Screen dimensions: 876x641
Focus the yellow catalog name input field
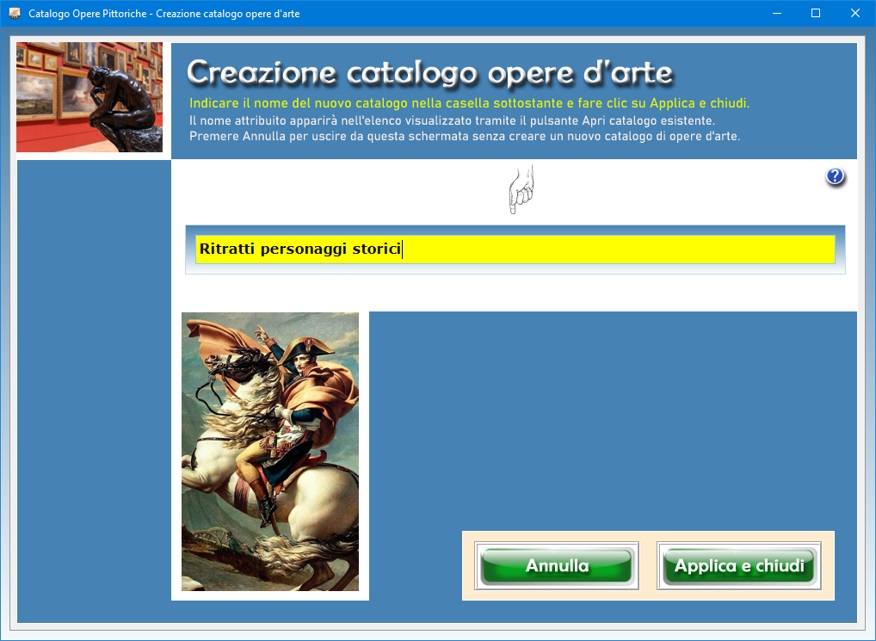click(x=515, y=249)
